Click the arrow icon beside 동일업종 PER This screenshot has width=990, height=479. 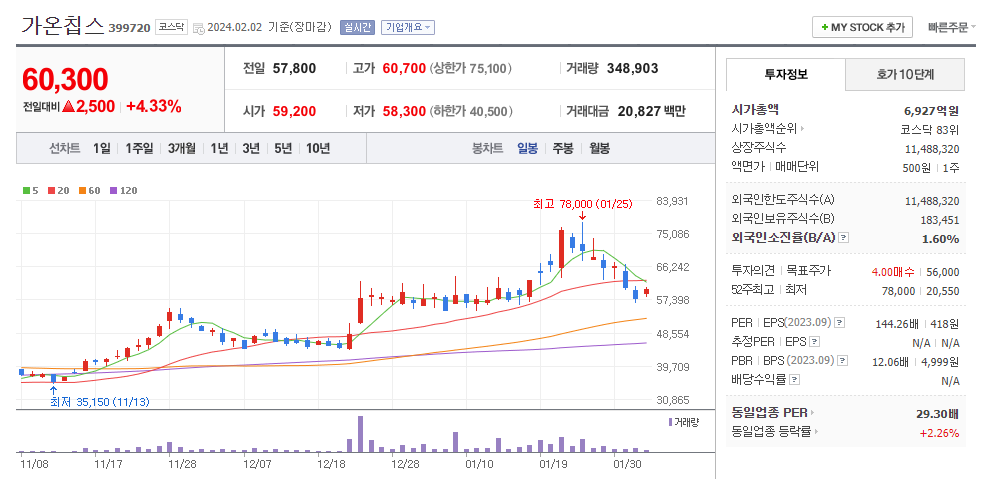813,413
